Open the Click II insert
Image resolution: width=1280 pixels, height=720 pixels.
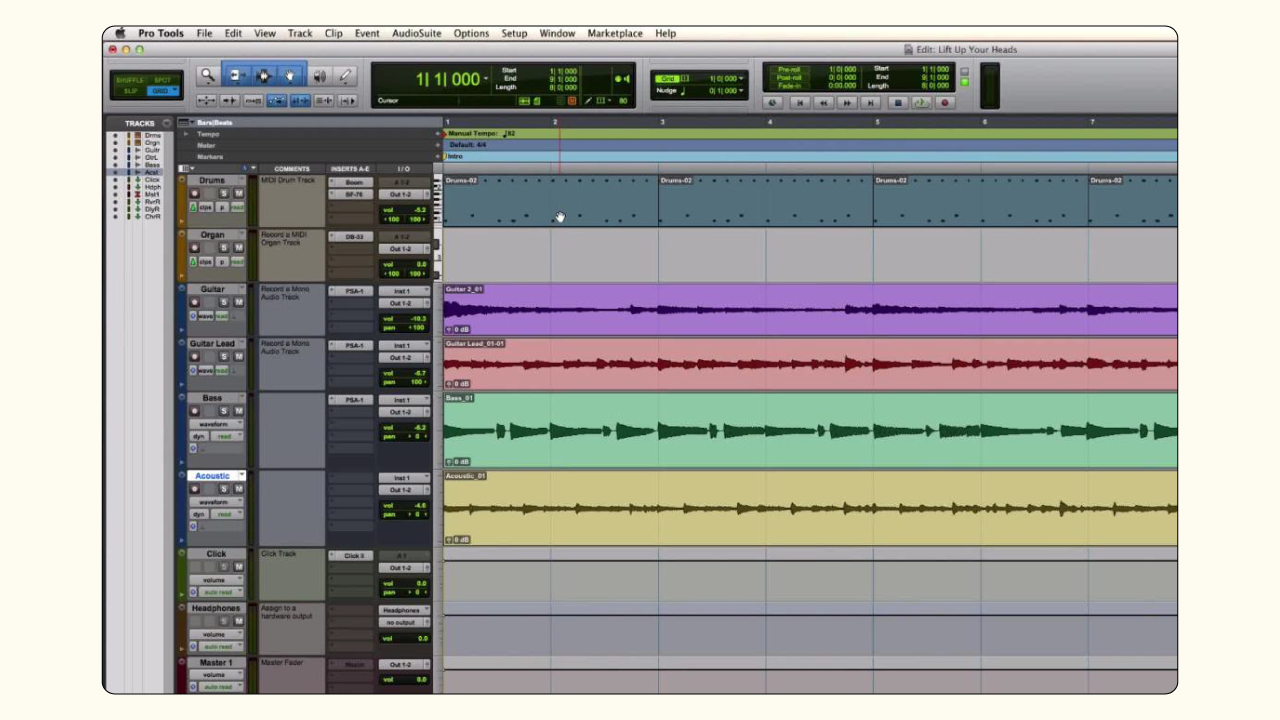(x=352, y=556)
